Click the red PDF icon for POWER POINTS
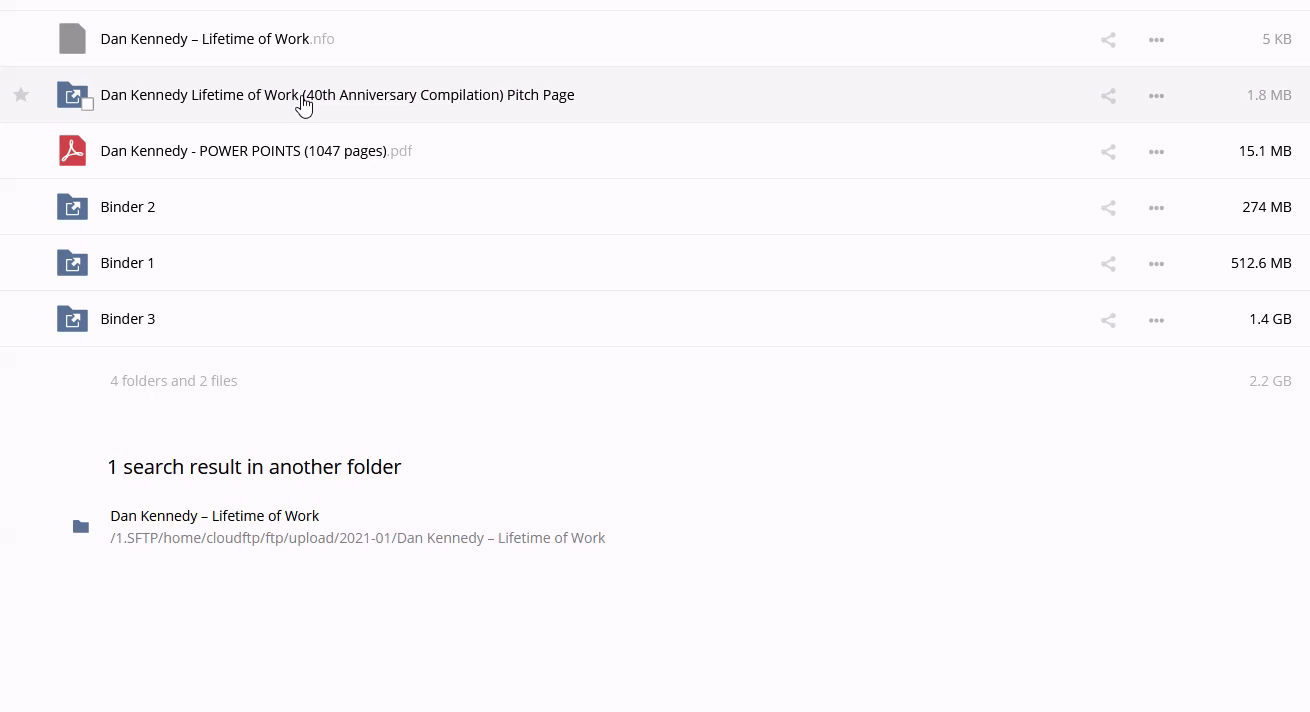 (72, 151)
